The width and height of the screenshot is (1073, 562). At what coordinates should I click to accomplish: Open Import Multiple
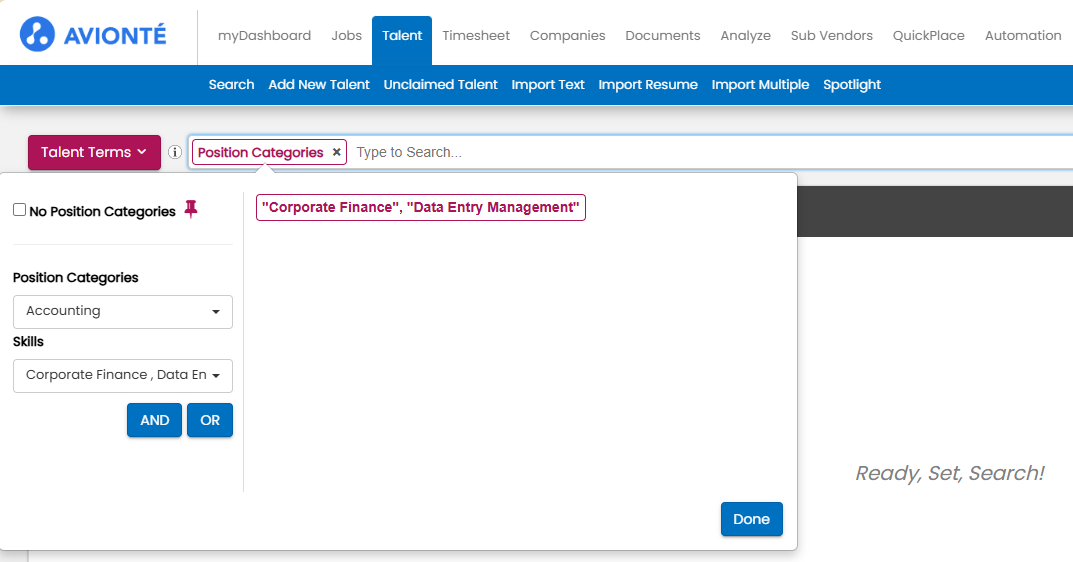760,85
